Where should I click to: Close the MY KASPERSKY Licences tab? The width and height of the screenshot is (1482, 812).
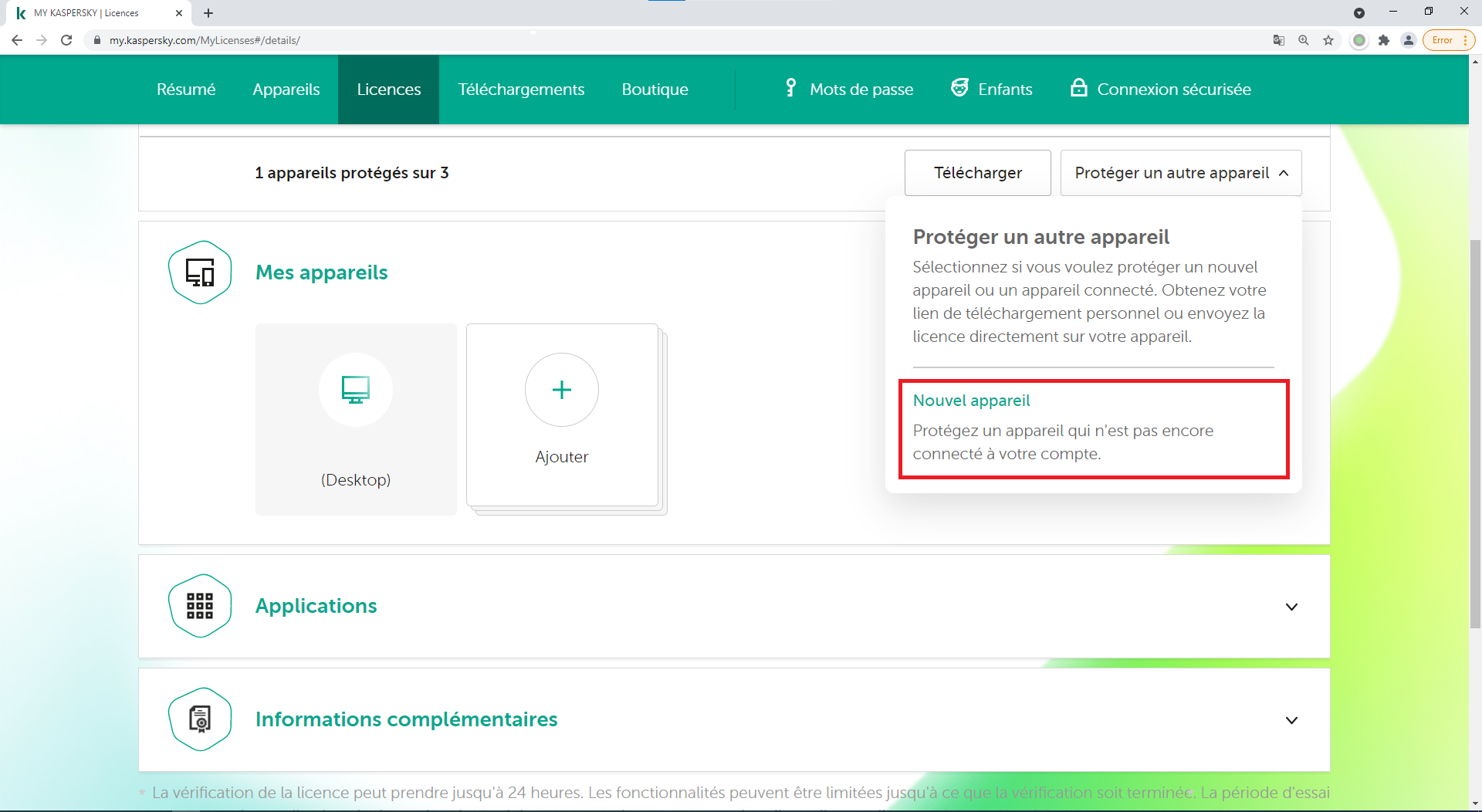[179, 13]
